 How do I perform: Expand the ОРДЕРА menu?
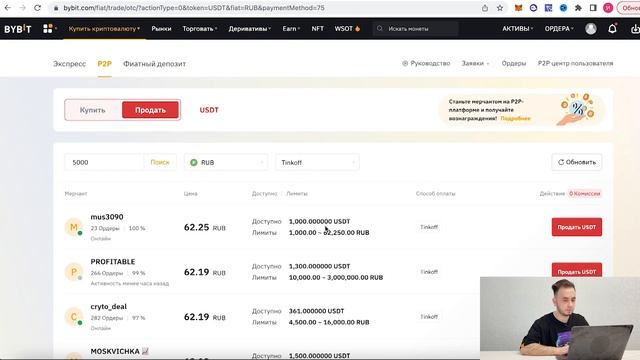pos(559,29)
